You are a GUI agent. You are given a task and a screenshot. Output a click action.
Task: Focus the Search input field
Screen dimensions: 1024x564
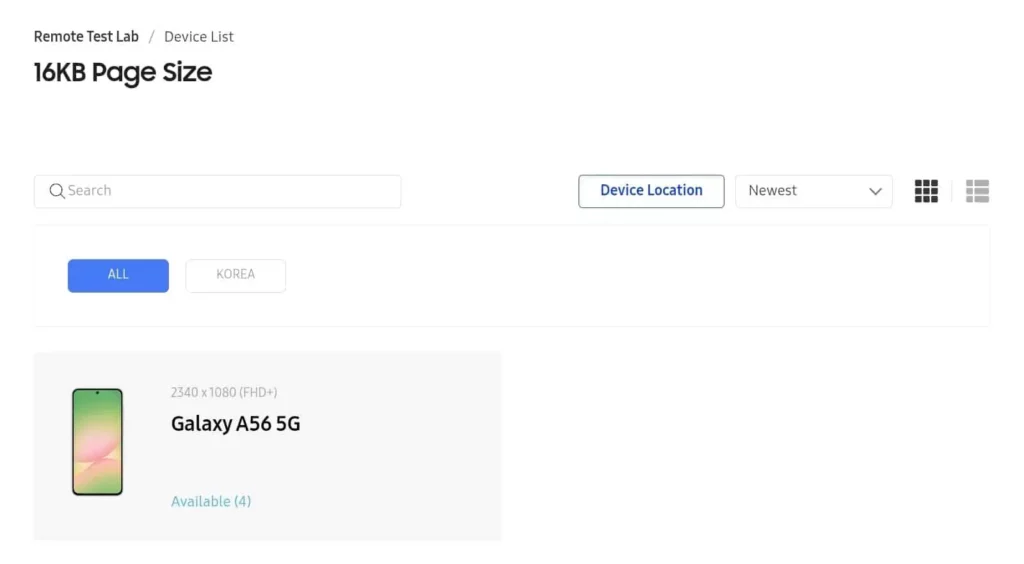coord(230,191)
